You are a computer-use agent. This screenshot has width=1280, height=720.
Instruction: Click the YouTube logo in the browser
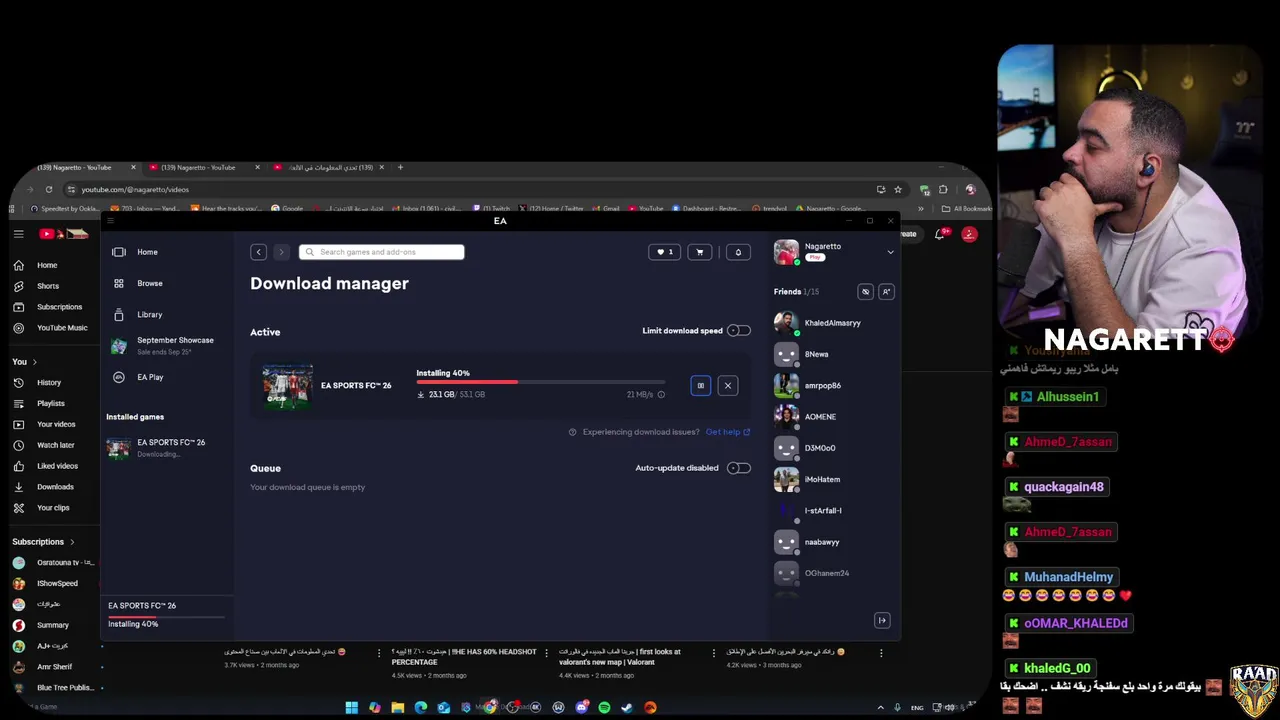coord(64,234)
